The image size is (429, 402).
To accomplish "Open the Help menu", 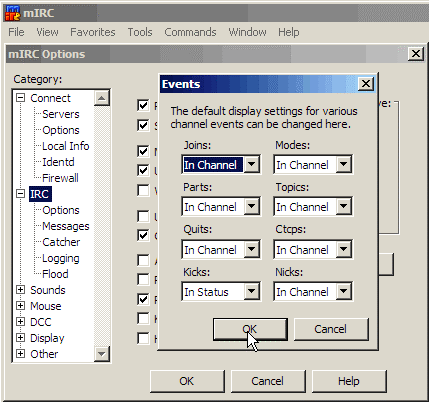I will [289, 32].
